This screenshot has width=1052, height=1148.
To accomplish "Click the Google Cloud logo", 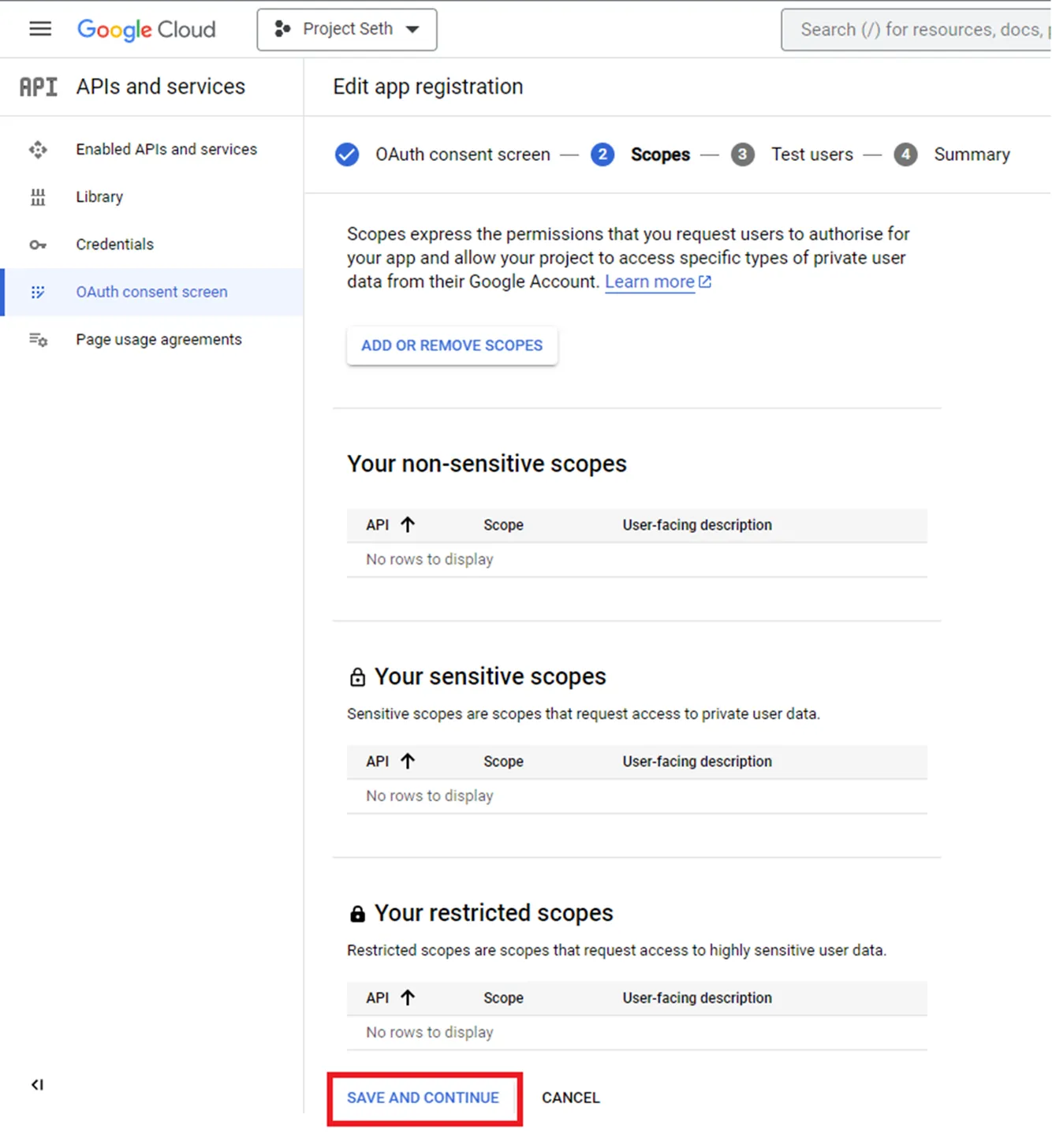I will point(147,29).
